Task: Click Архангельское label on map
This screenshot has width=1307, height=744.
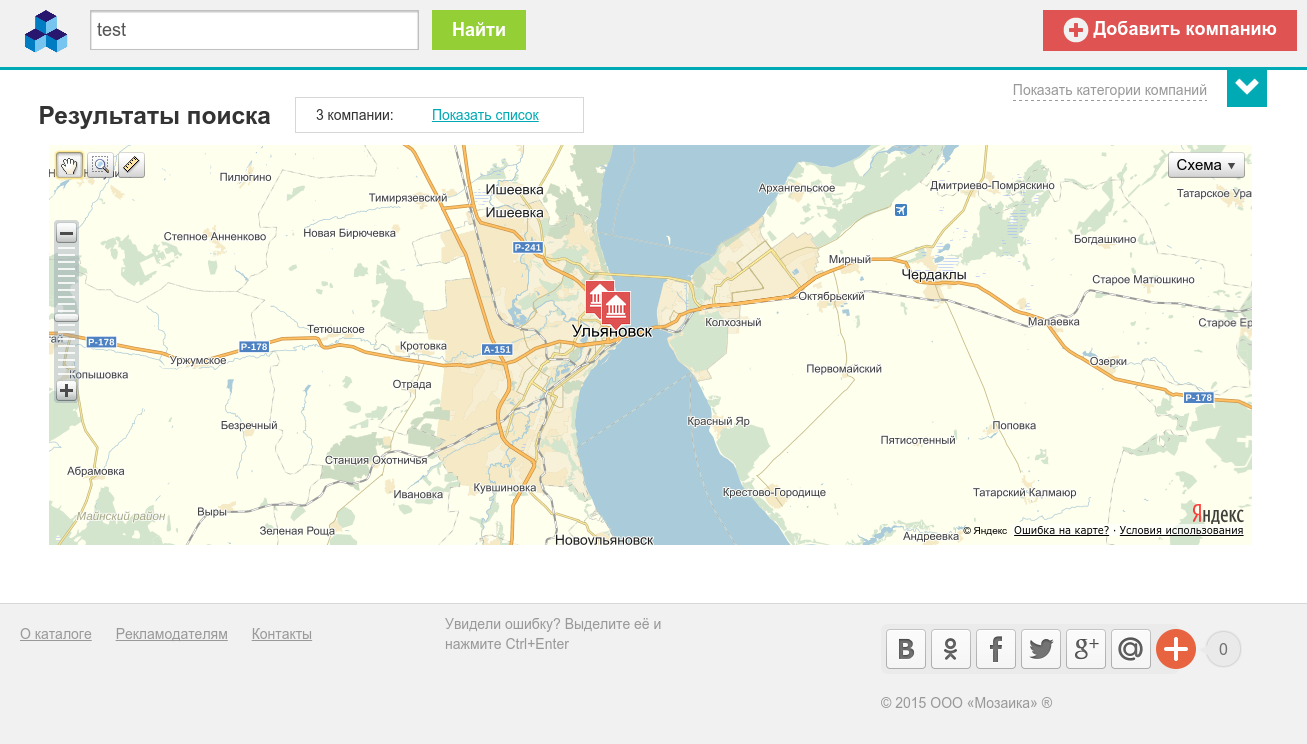Action: coord(797,188)
